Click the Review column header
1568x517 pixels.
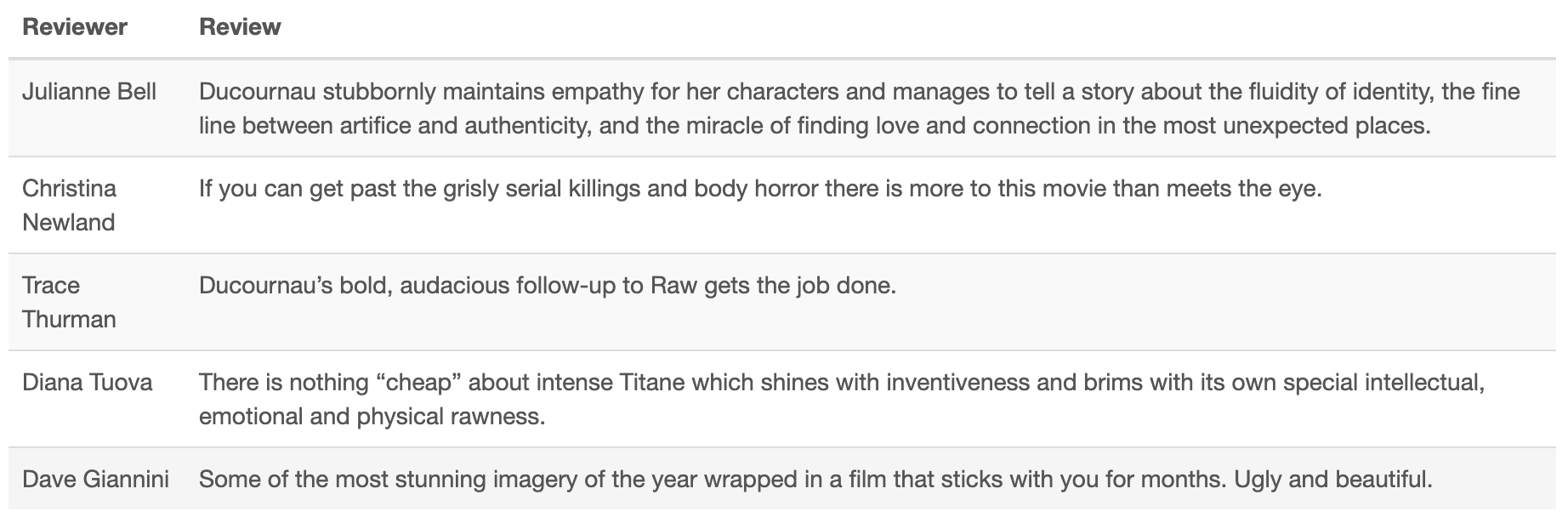pyautogui.click(x=240, y=27)
